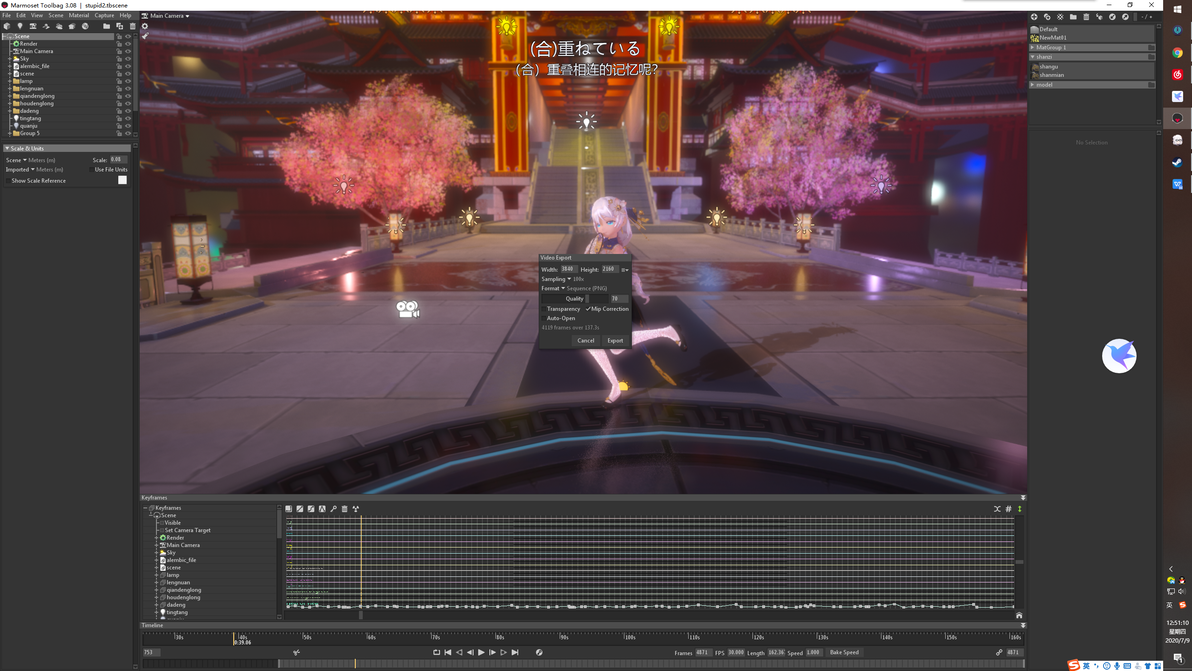Open the Capture menu

(104, 15)
